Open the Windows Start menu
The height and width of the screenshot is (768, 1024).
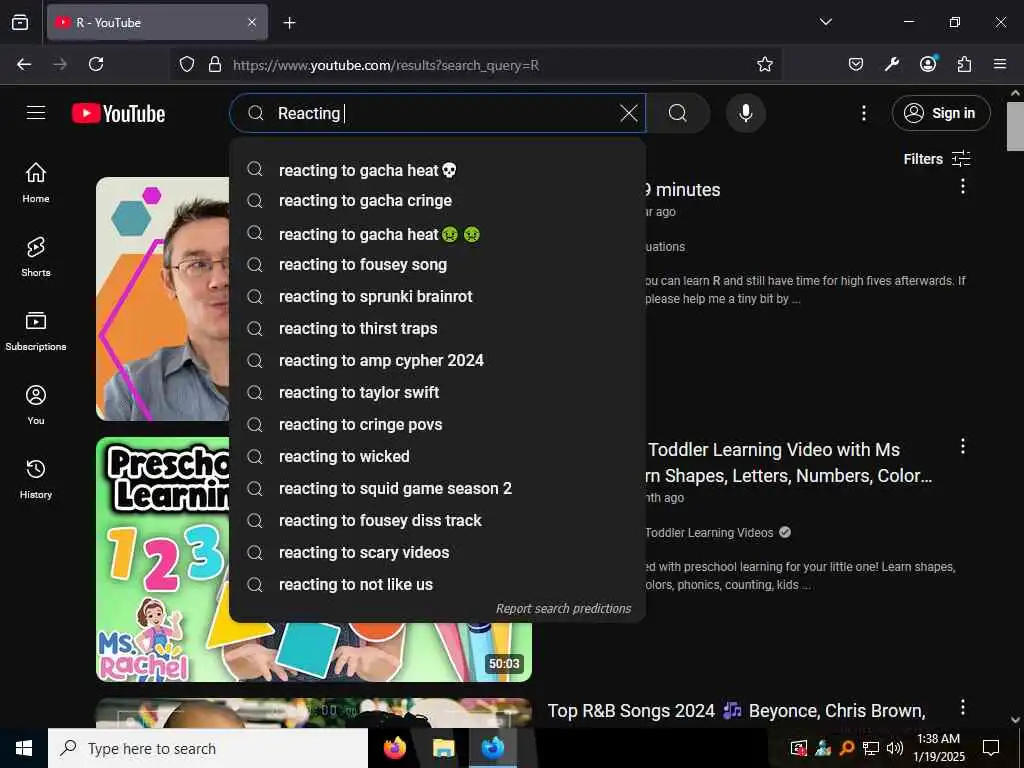pyautogui.click(x=24, y=748)
